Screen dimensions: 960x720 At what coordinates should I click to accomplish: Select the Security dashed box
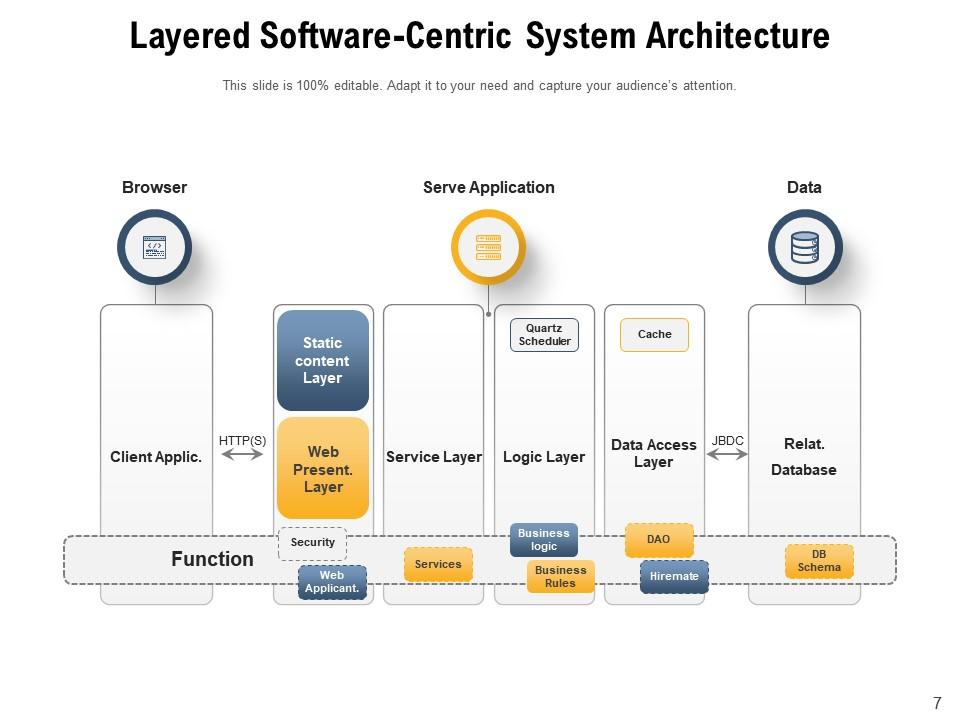pyautogui.click(x=312, y=543)
